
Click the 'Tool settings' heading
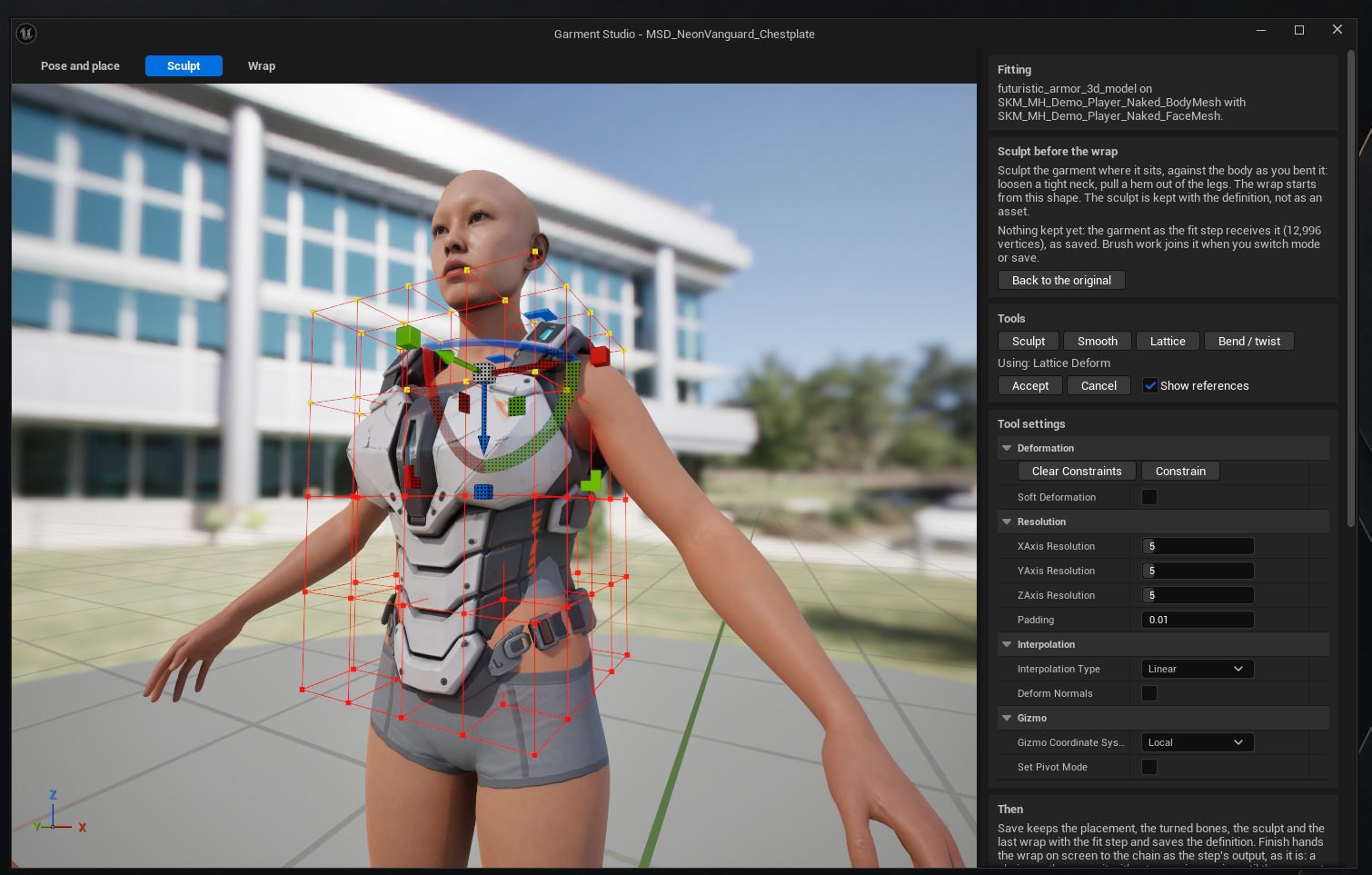click(x=1031, y=423)
